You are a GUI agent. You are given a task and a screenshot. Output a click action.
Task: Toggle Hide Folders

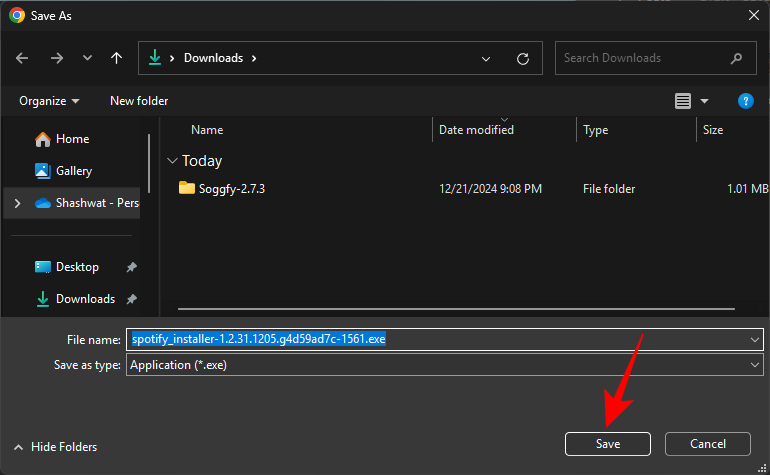pos(56,447)
